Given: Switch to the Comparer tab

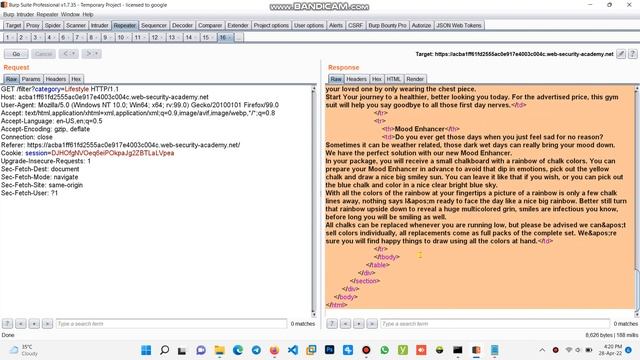Looking at the screenshot, I should [210, 25].
